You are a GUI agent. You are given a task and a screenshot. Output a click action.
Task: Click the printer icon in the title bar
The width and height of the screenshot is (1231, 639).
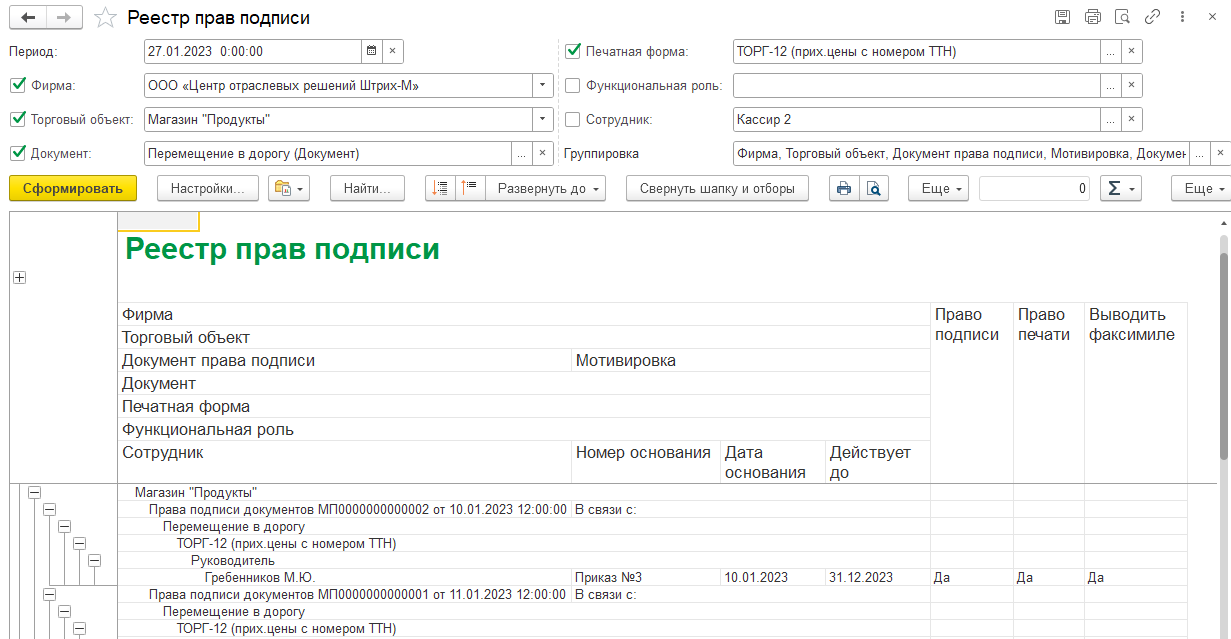coord(1092,17)
